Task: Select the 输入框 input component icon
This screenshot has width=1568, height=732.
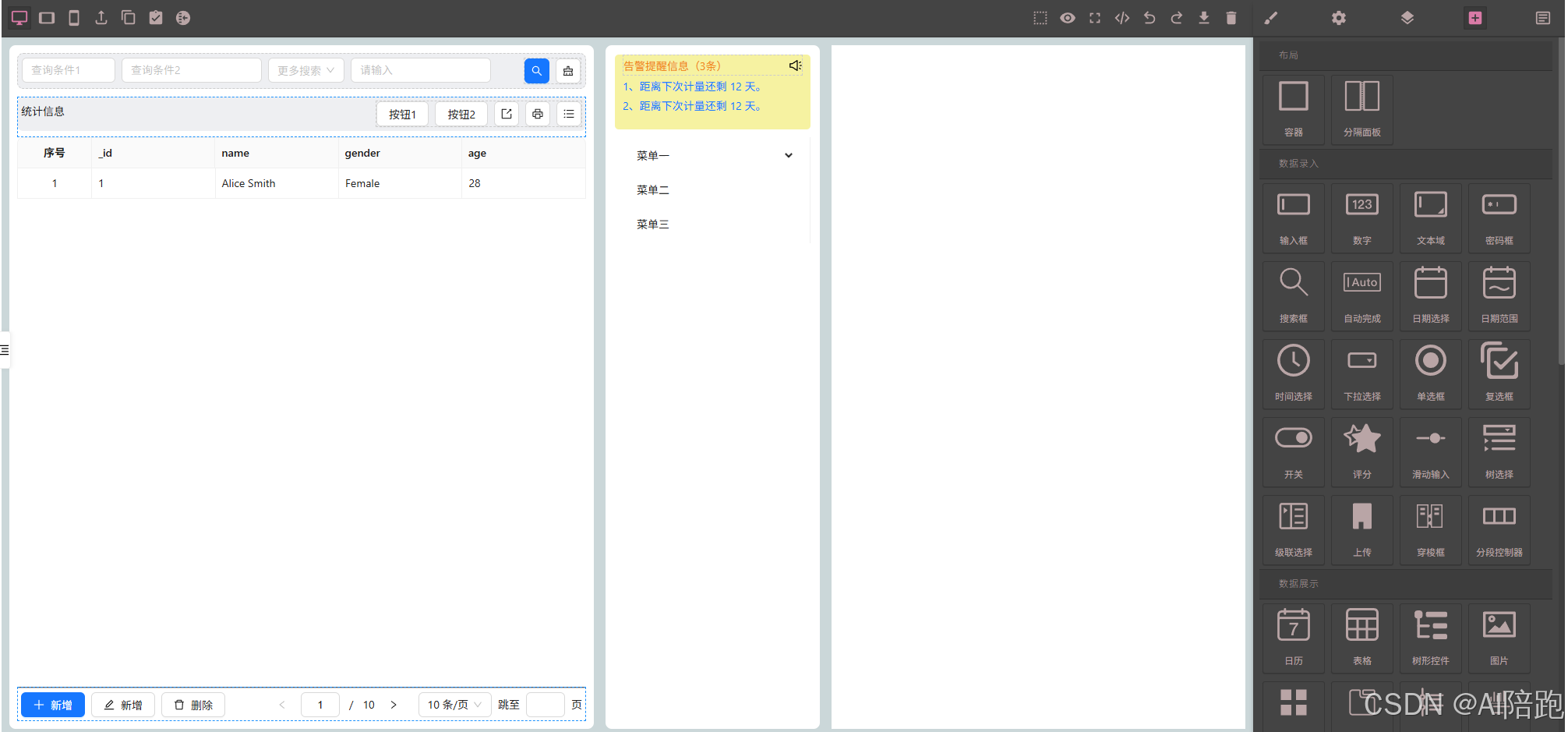Action: pos(1293,218)
